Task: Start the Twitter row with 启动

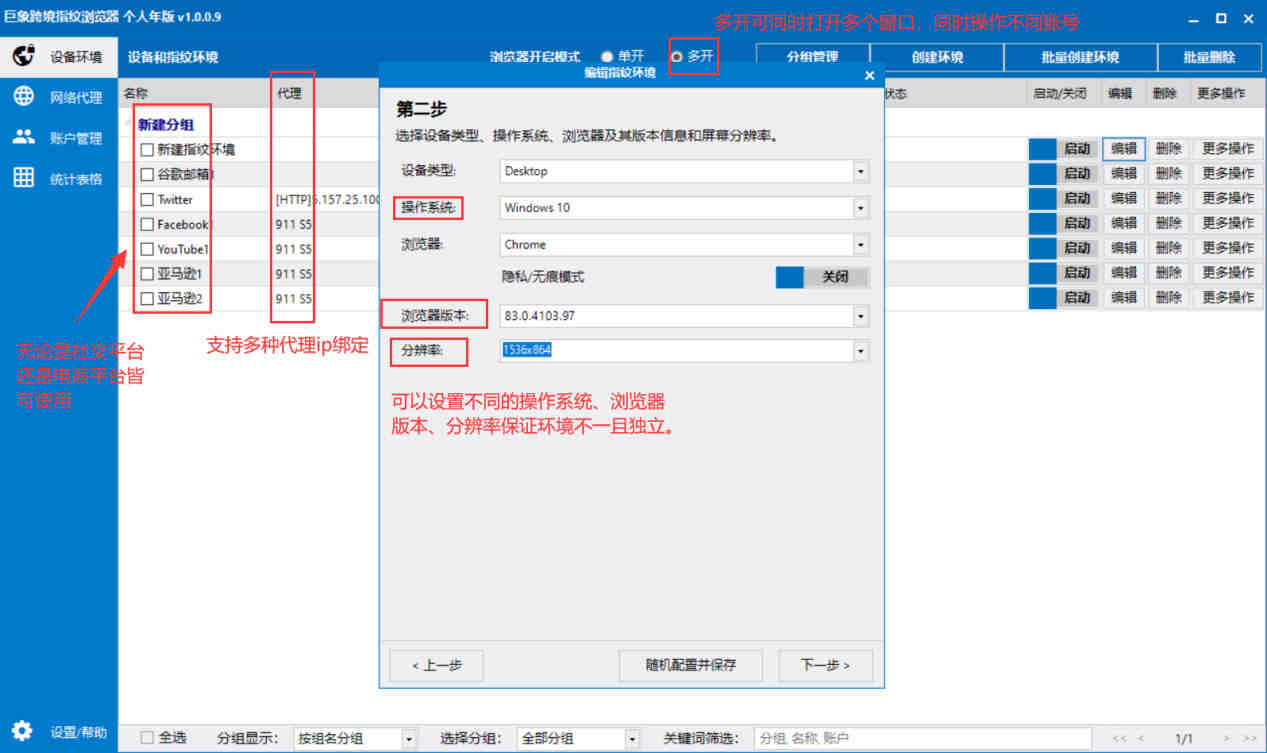Action: [1063, 198]
